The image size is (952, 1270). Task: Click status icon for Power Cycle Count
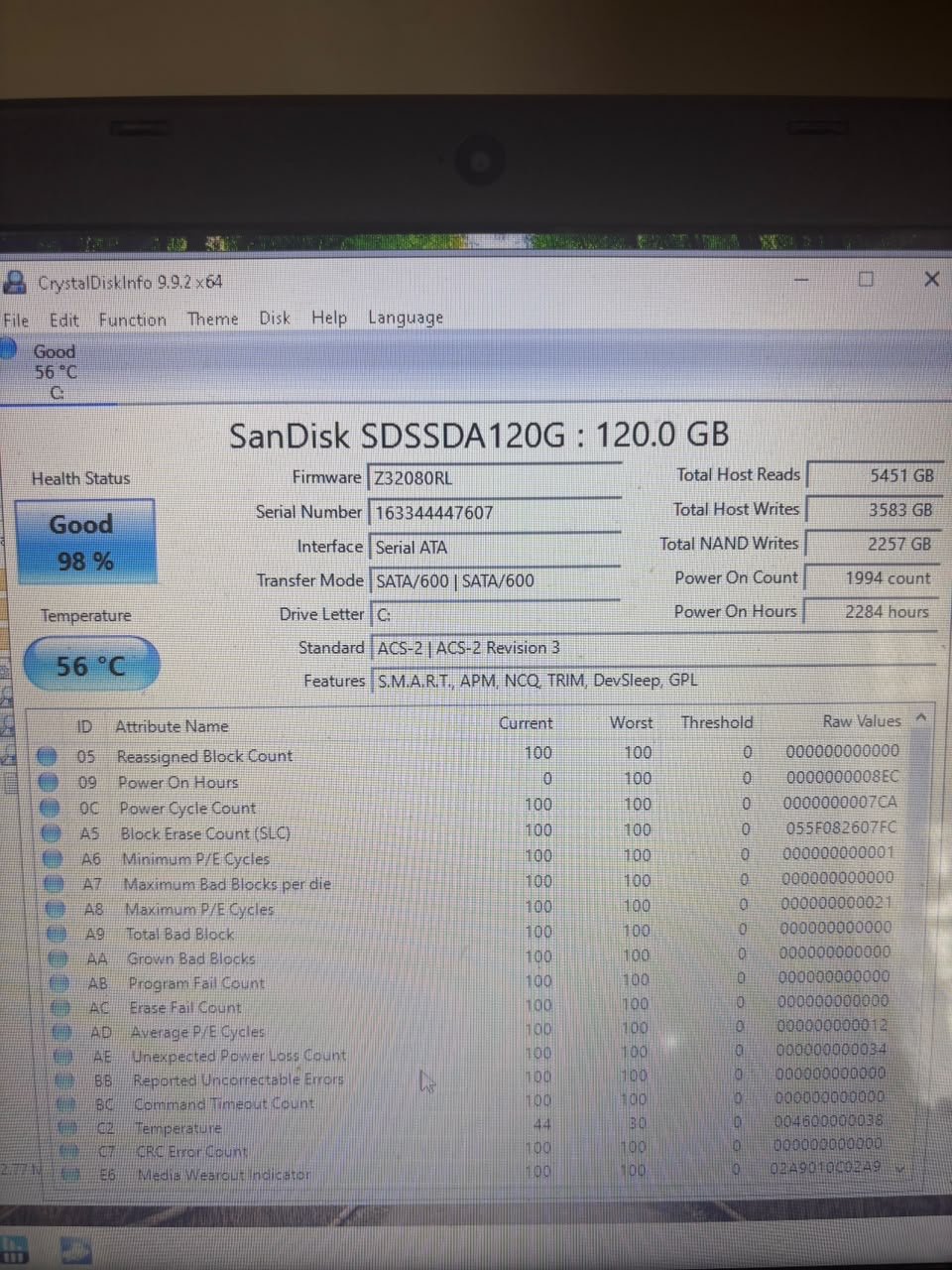50,808
